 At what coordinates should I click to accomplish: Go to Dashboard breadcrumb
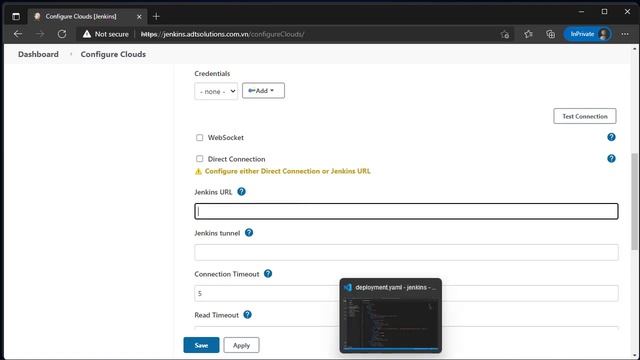(x=38, y=54)
